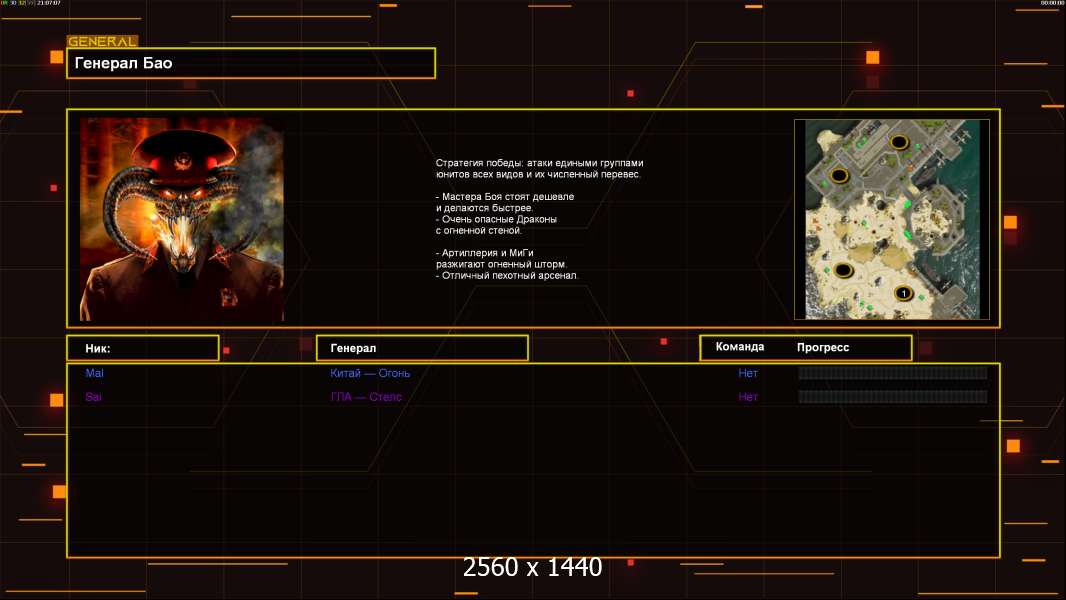Select the northernmost empty start position on the minimap
The height and width of the screenshot is (600, 1066).
click(x=899, y=143)
